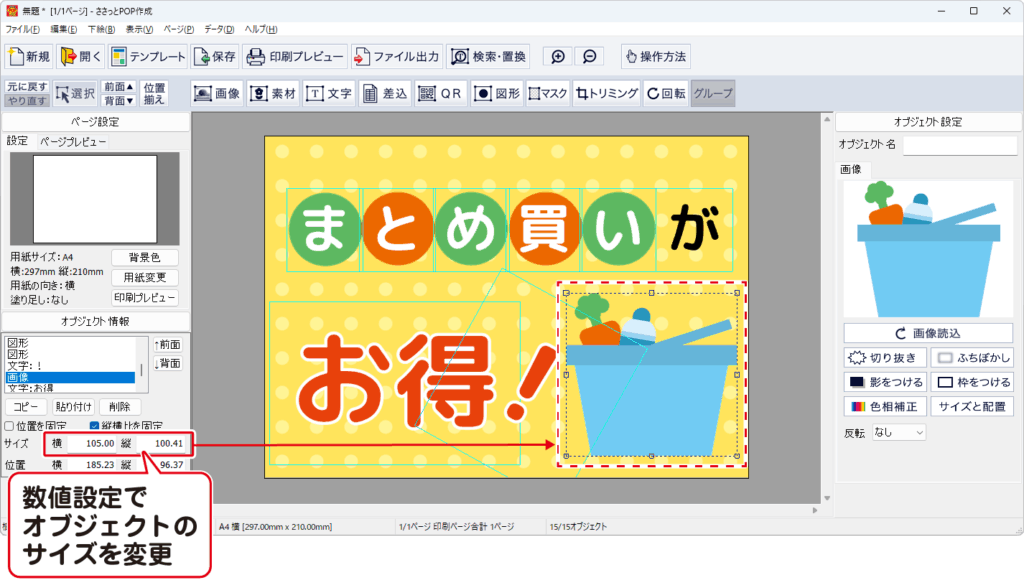Click the 回転 (Rotate) tool icon

pyautogui.click(x=666, y=94)
